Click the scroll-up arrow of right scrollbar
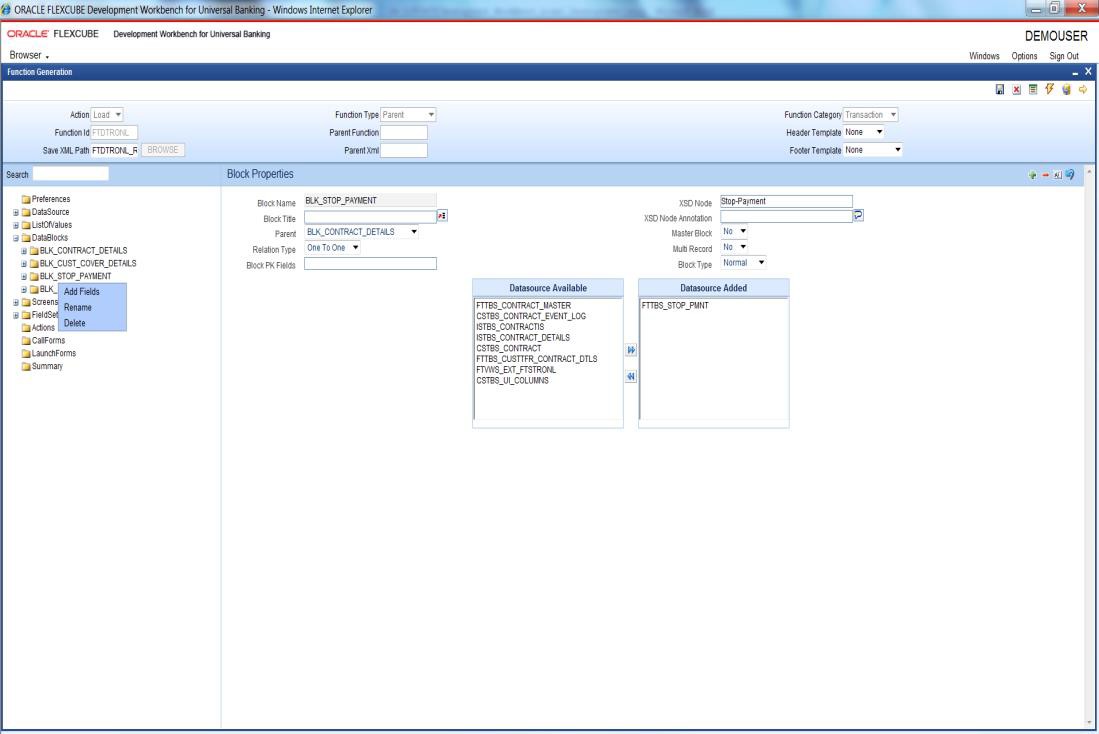This screenshot has width=1099, height=734. pyautogui.click(x=1088, y=172)
